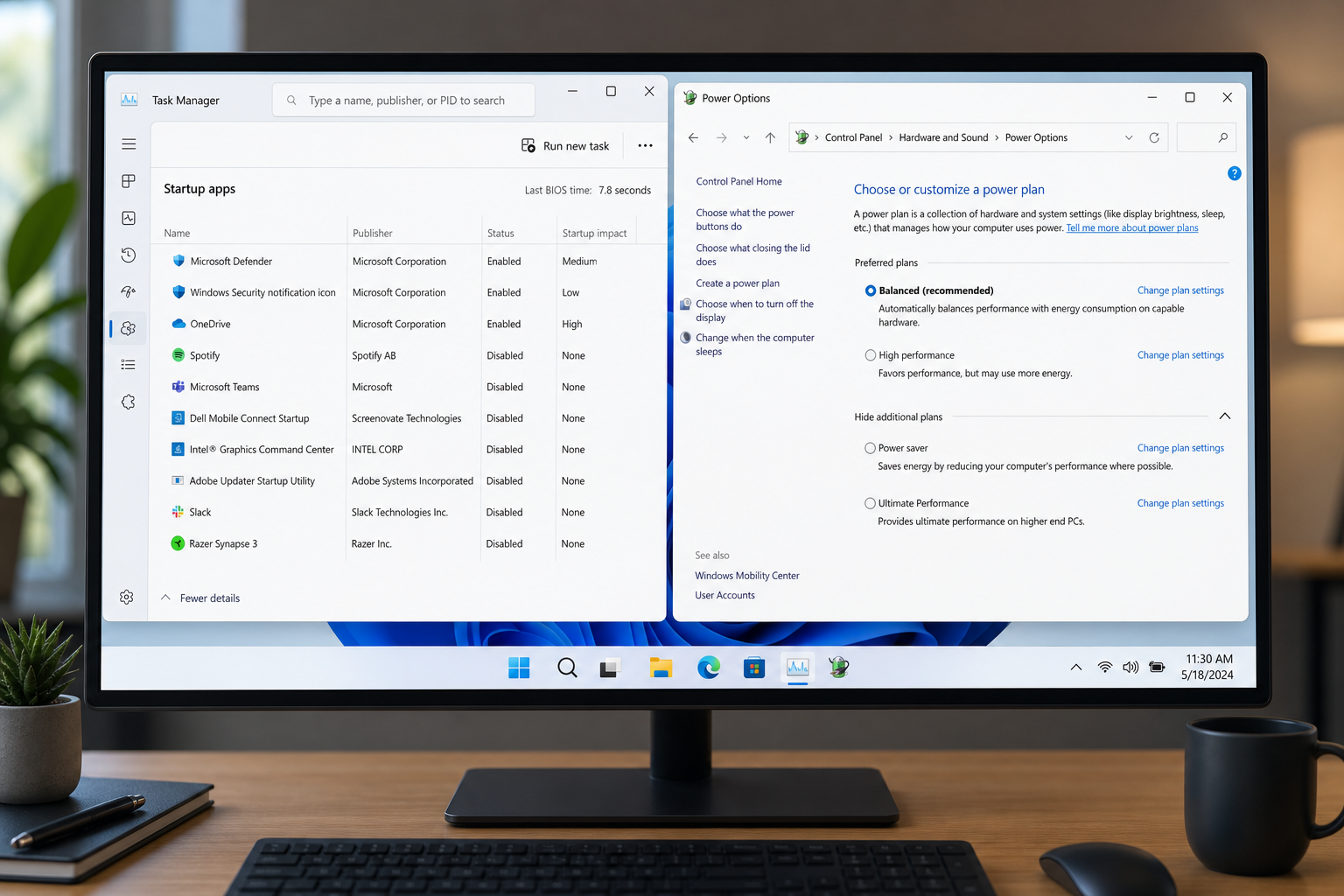Expand breadcrumb chevron after Control Panel
This screenshot has width=1344, height=896.
point(891,137)
